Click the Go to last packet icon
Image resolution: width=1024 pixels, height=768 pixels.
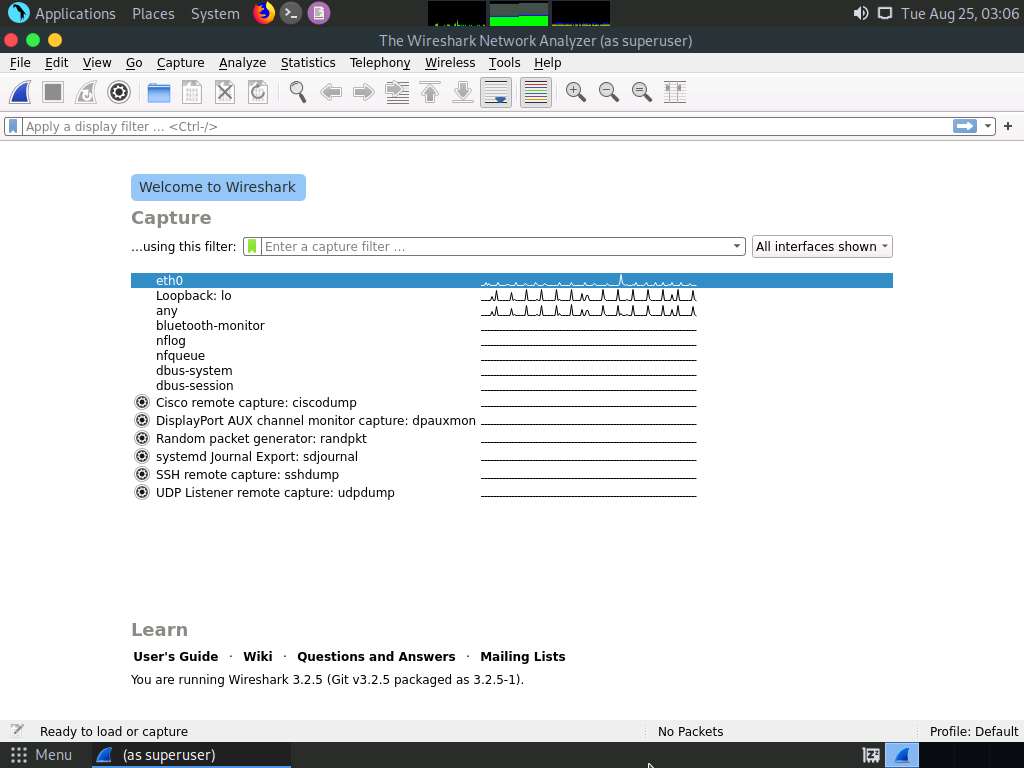tap(463, 92)
